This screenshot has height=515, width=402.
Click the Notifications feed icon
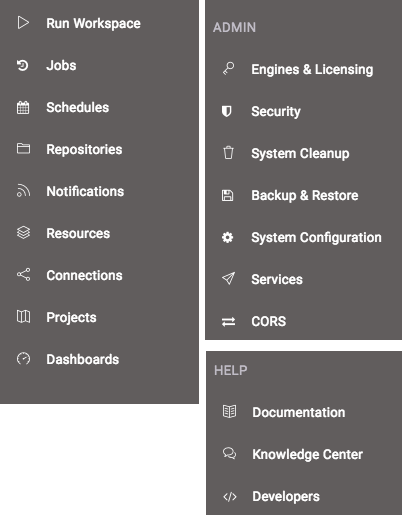pos(23,191)
